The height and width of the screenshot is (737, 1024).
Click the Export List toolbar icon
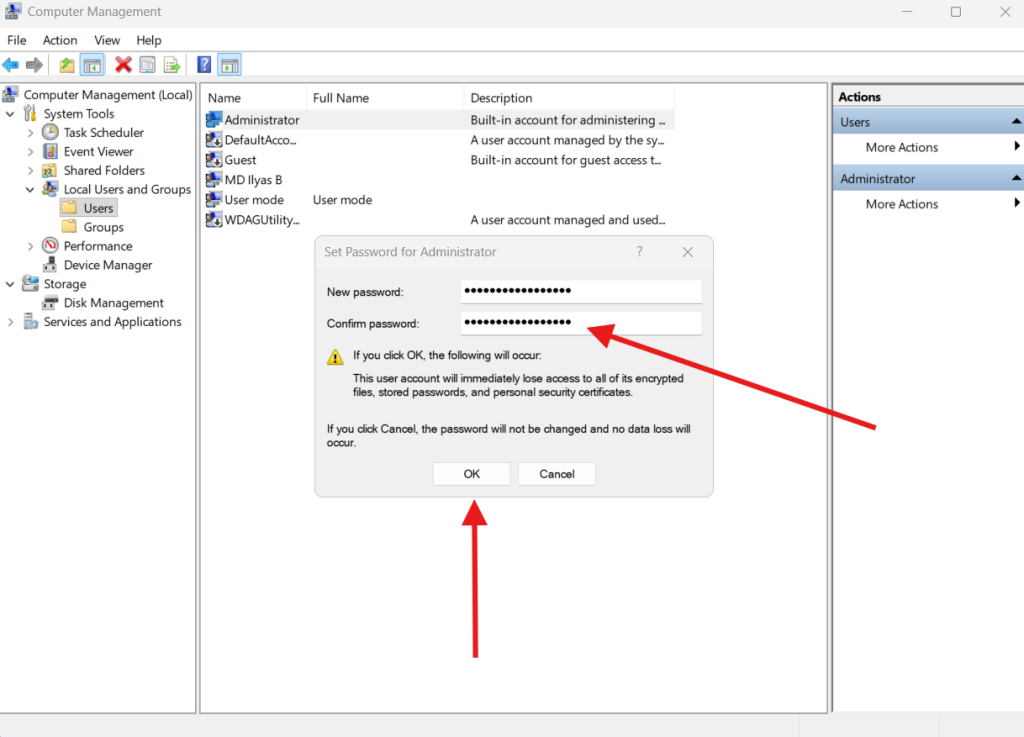coord(171,64)
